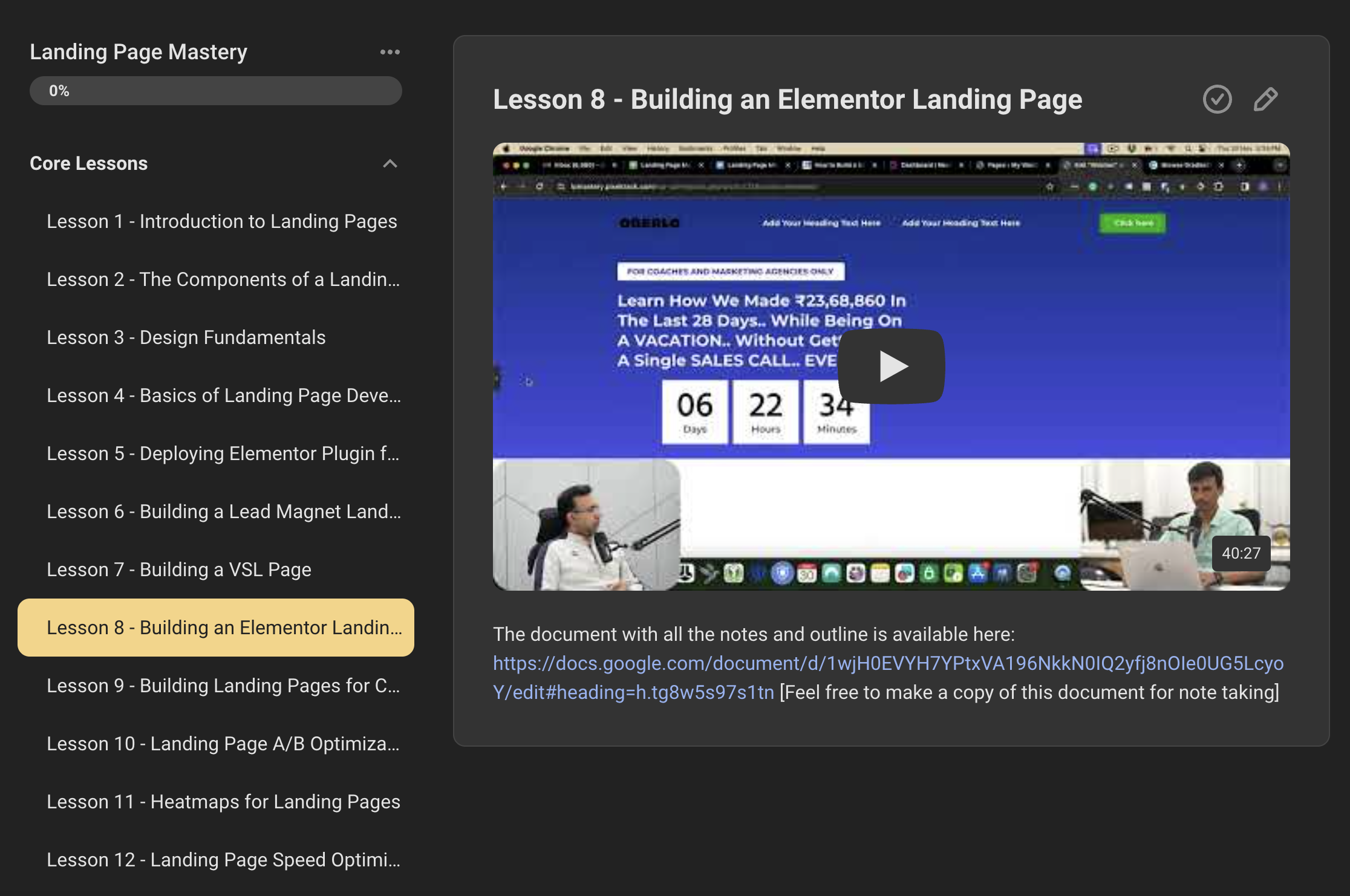
Task: Select Lesson 3 - Design Fundamentals
Action: pyautogui.click(x=186, y=337)
